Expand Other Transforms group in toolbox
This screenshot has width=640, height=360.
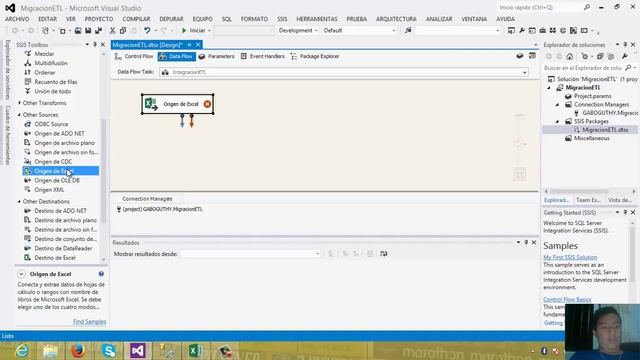[x=19, y=103]
